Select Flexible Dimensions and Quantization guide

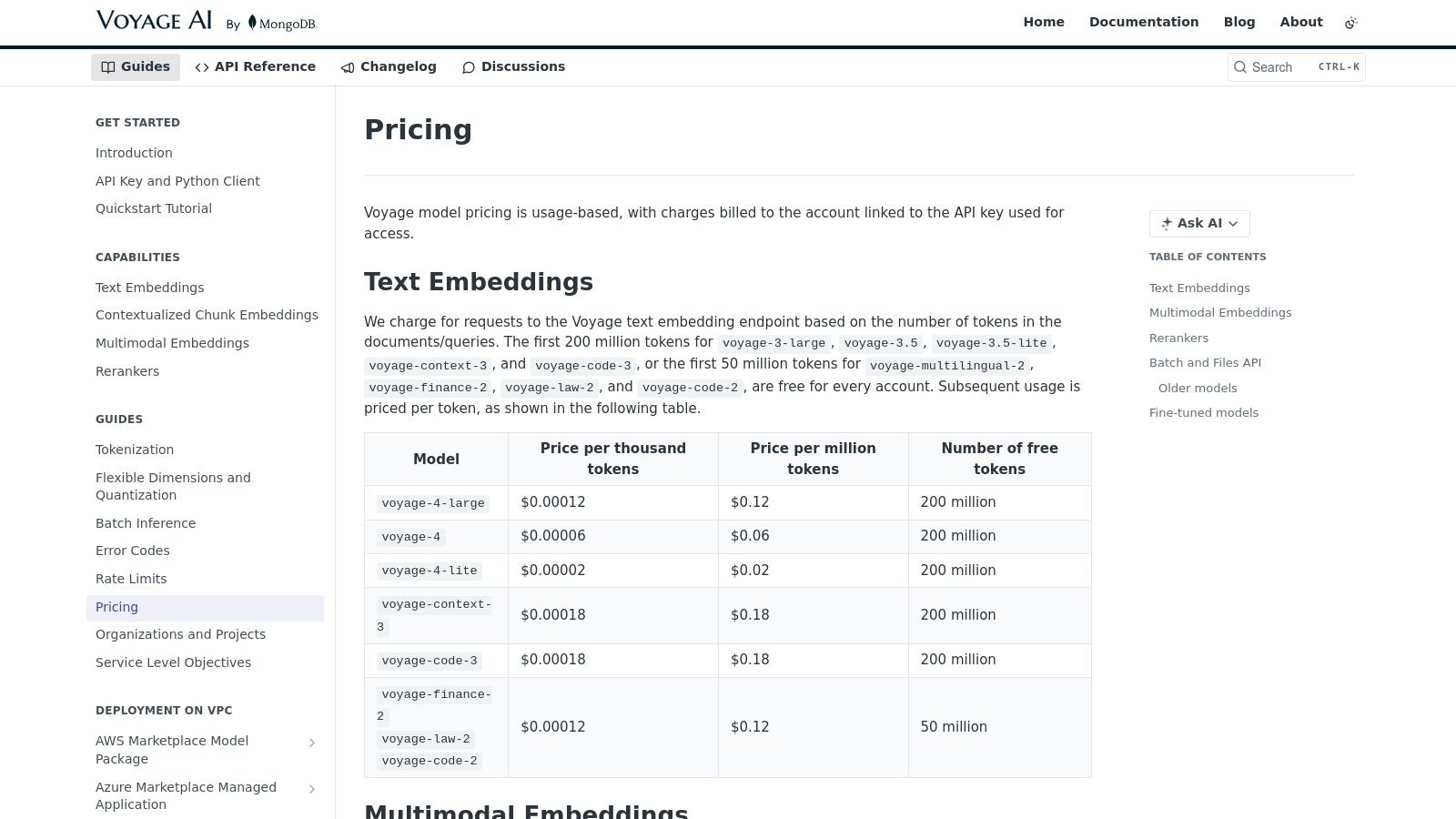(x=173, y=486)
